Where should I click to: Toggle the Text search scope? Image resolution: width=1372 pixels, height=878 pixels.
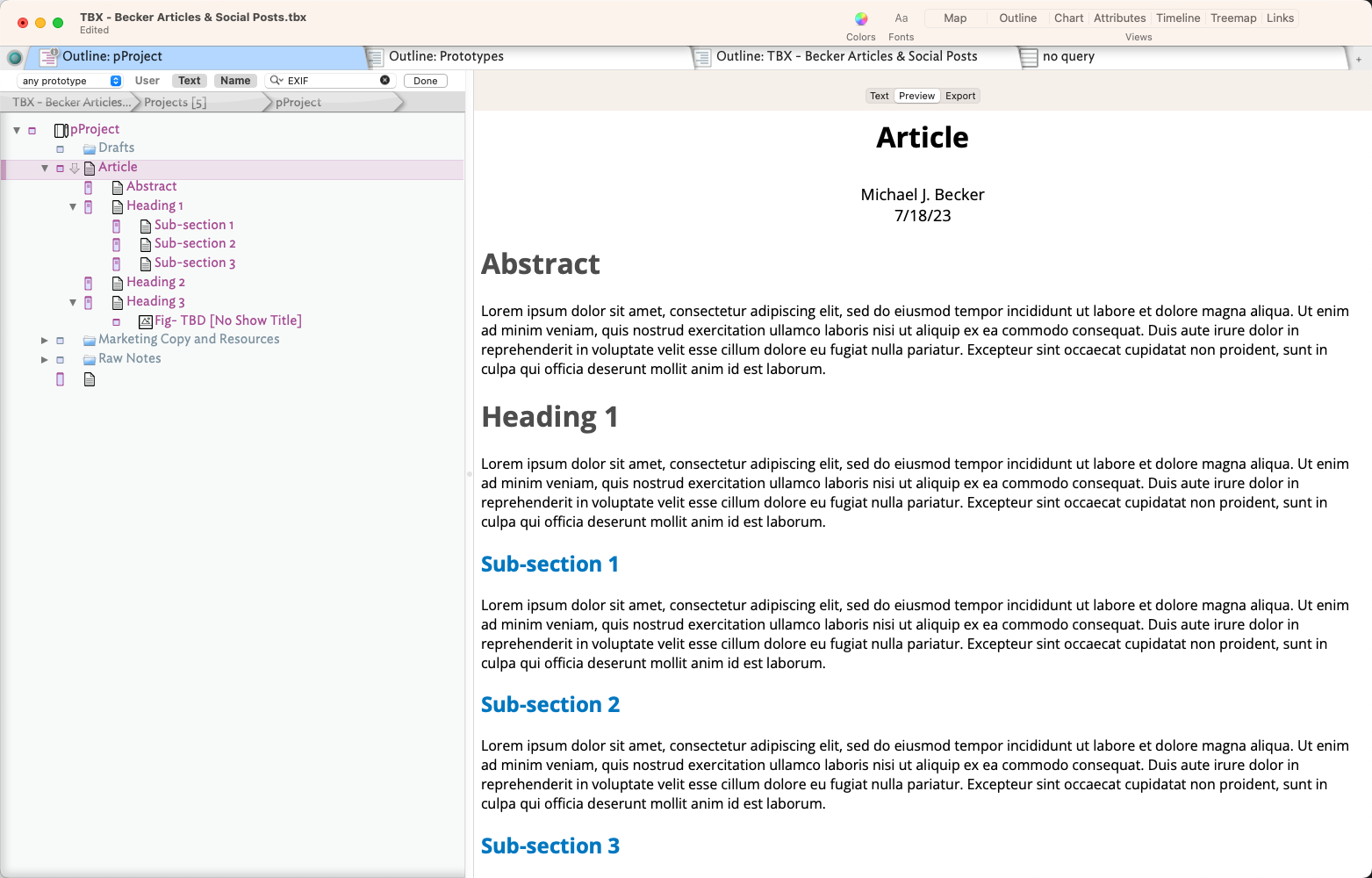click(190, 80)
